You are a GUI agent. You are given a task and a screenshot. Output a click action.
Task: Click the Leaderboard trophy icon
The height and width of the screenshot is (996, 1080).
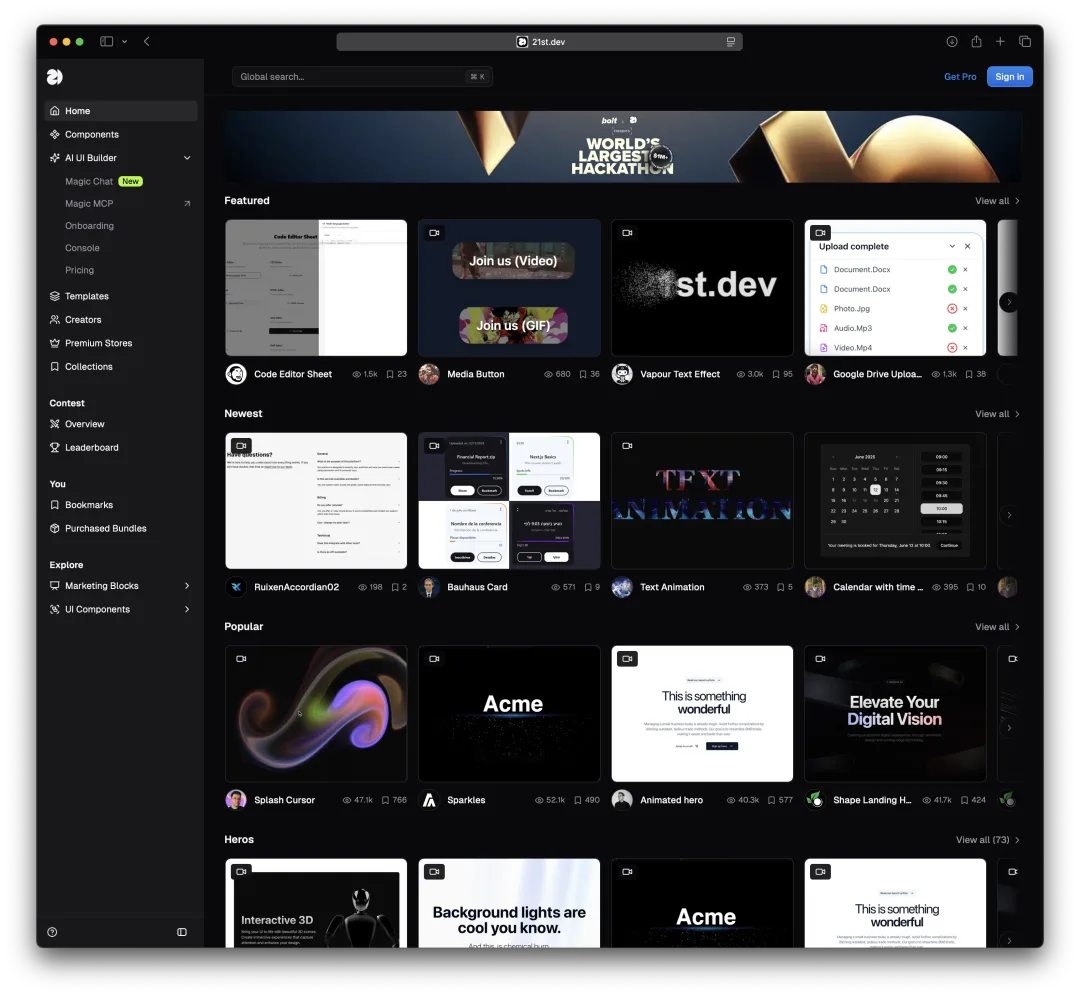tap(54, 447)
